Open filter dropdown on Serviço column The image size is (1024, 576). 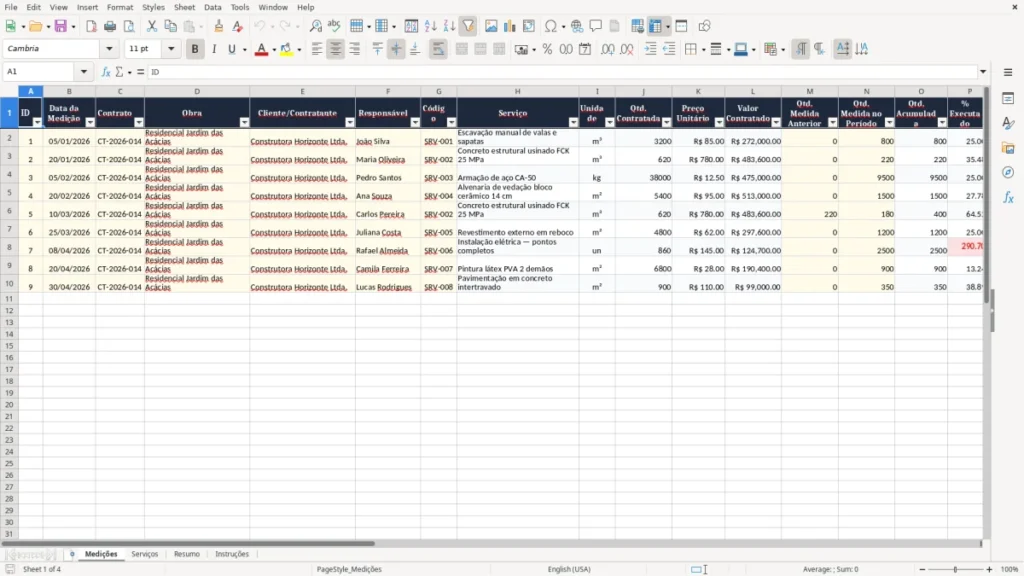[573, 123]
